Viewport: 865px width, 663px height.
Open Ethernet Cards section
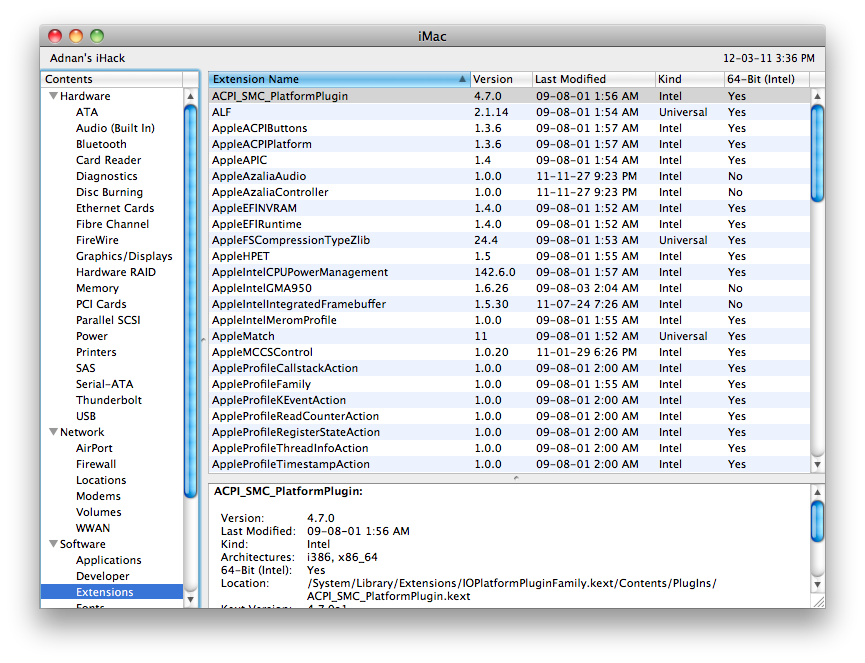[115, 208]
